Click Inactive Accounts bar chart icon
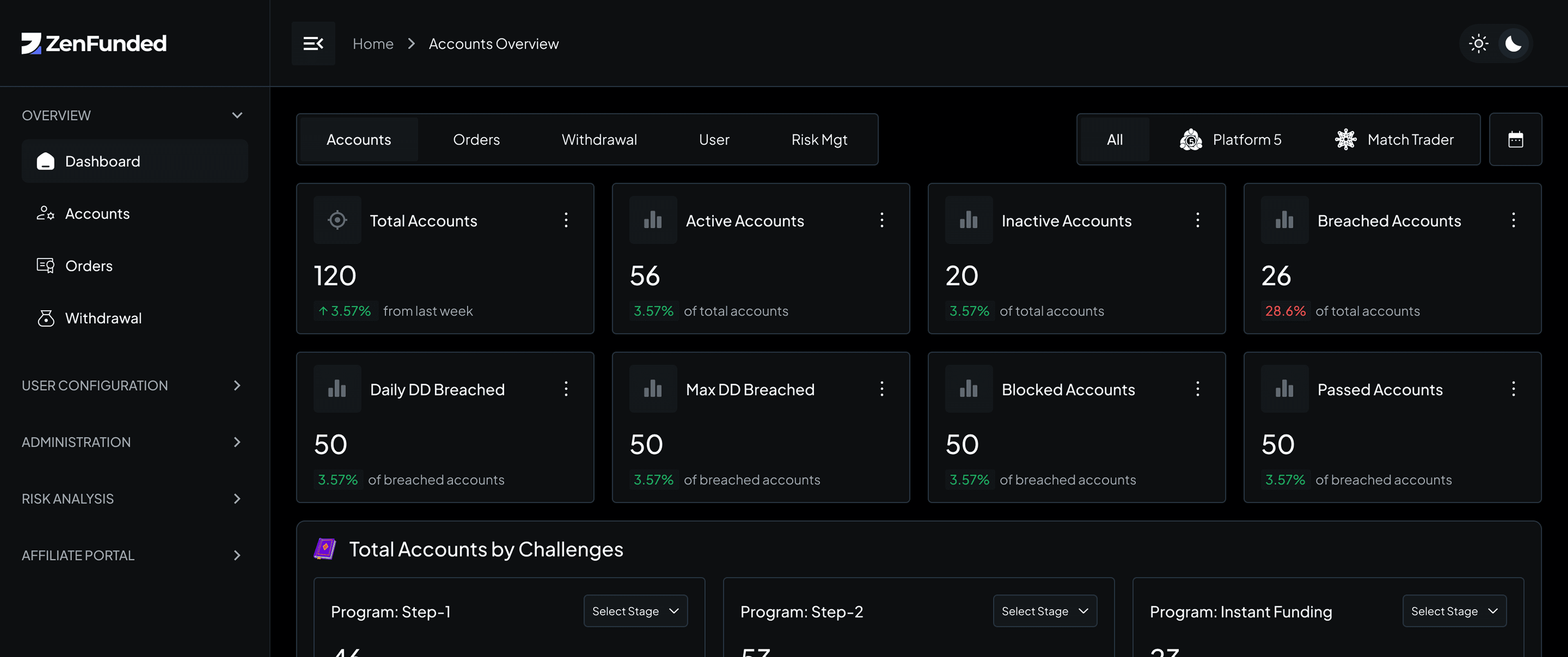 969,220
